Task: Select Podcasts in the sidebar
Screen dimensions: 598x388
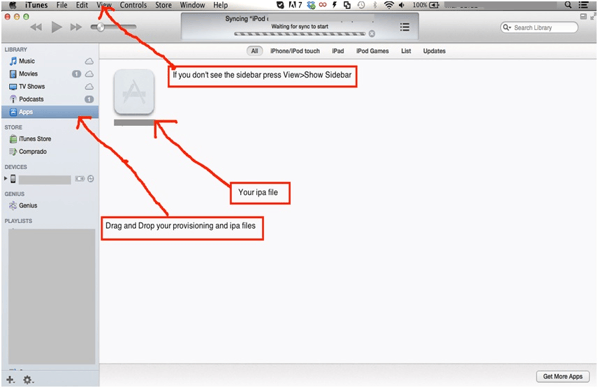Action: click(x=50, y=99)
